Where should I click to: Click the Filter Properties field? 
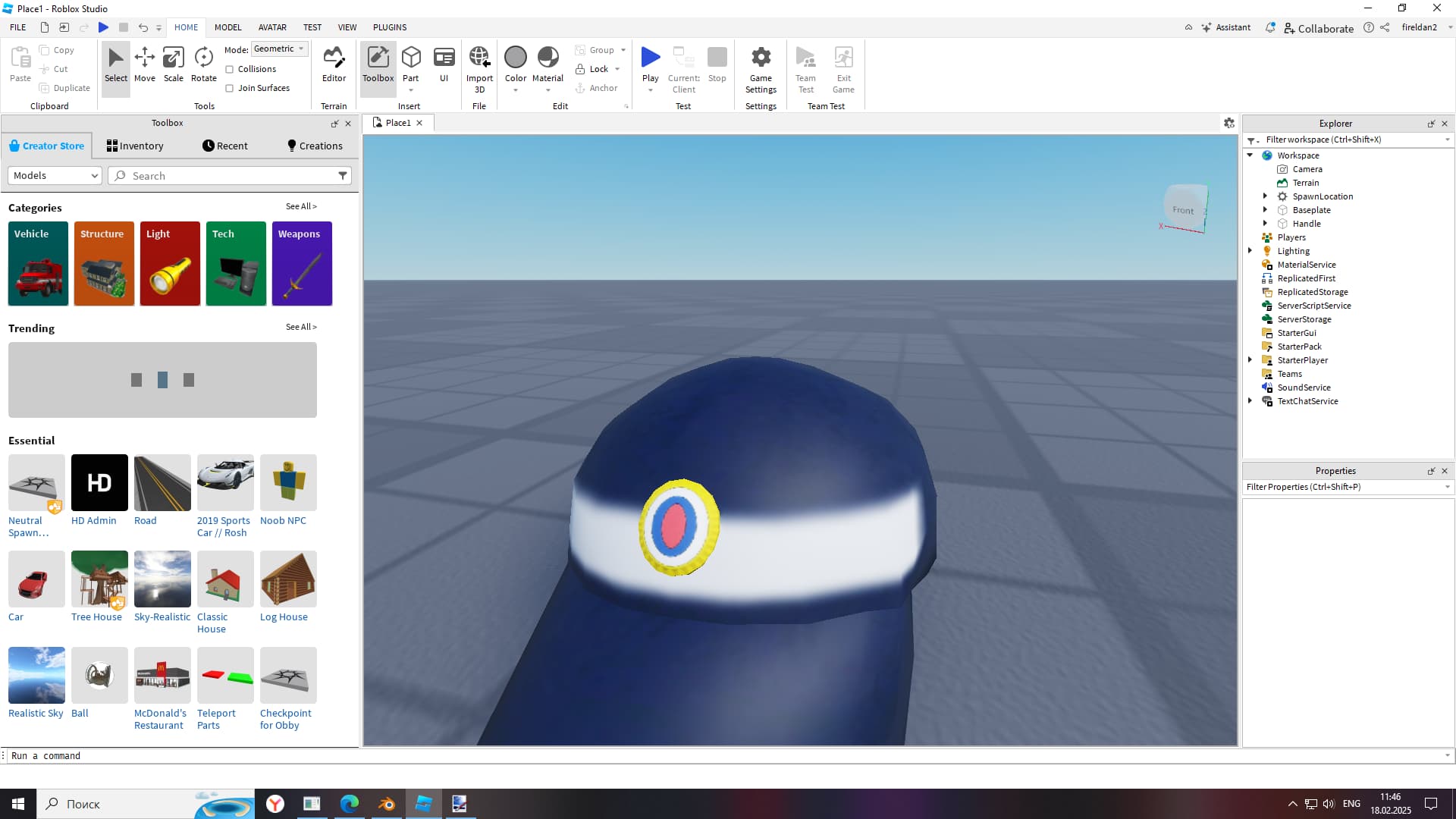[1348, 487]
